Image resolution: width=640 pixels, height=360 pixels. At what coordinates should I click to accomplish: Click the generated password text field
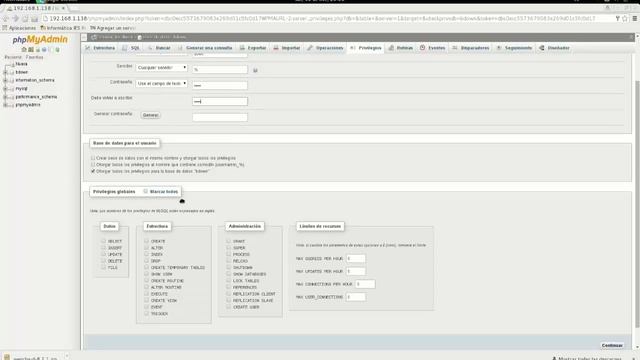(x=220, y=117)
